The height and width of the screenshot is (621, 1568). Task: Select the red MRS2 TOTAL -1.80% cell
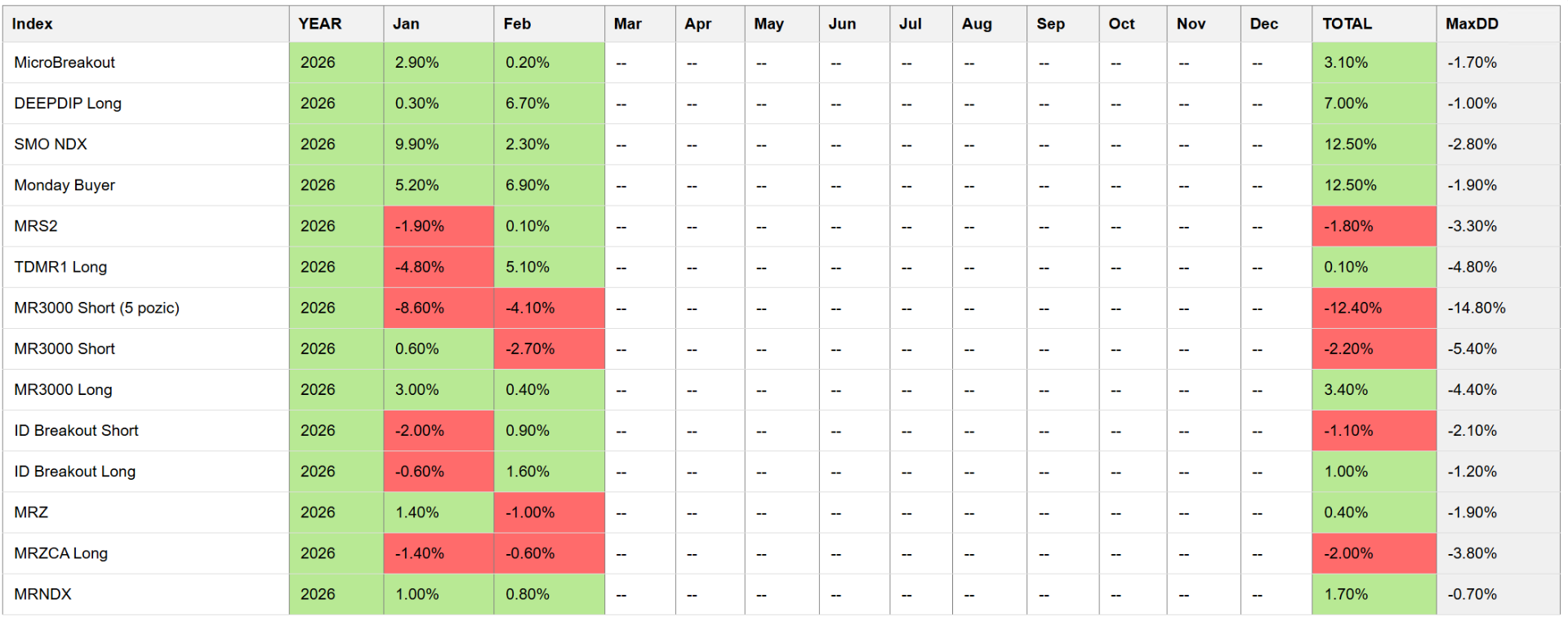pyautogui.click(x=1349, y=226)
